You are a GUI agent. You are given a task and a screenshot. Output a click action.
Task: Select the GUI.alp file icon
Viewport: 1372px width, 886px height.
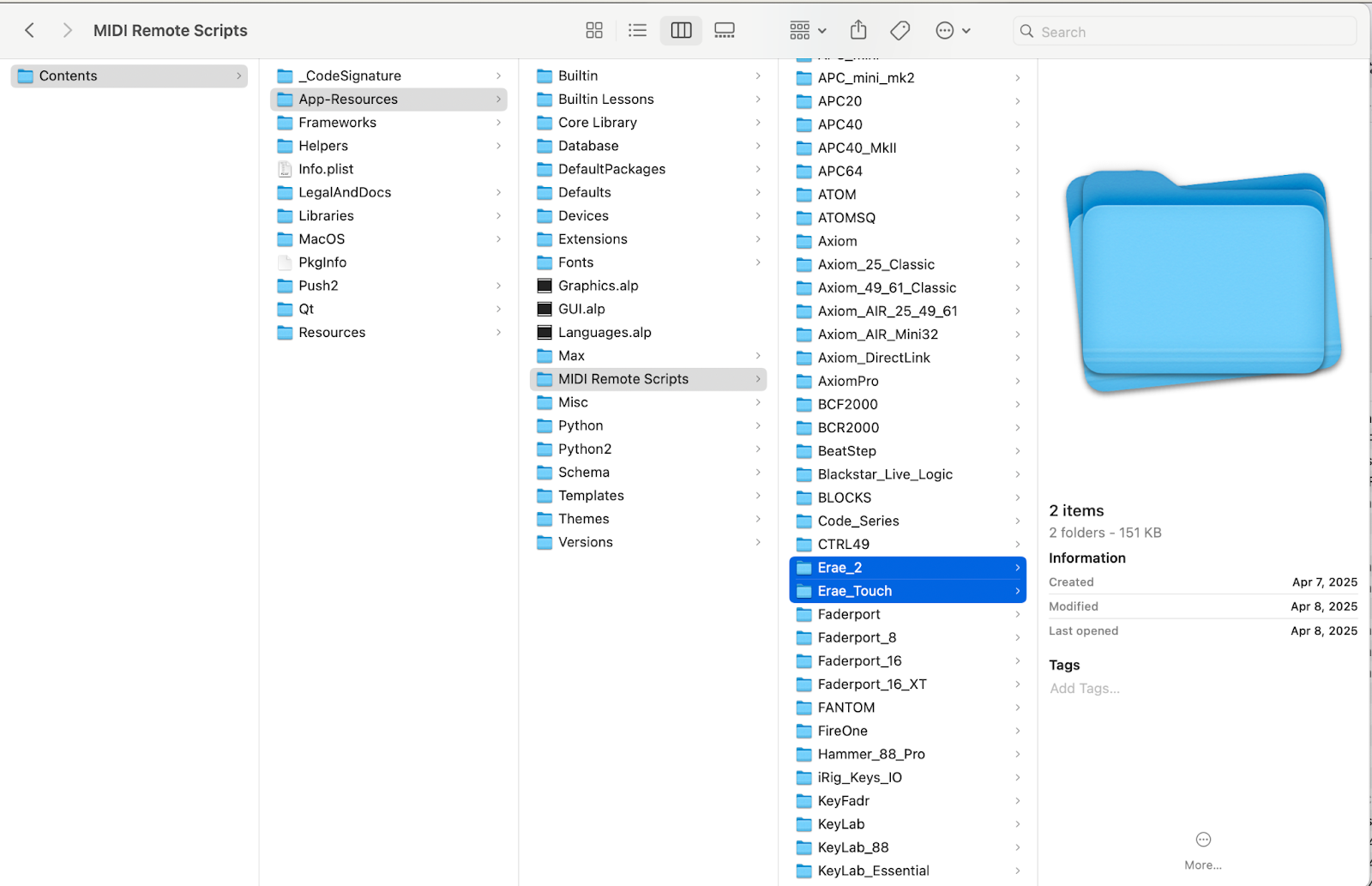(x=545, y=309)
